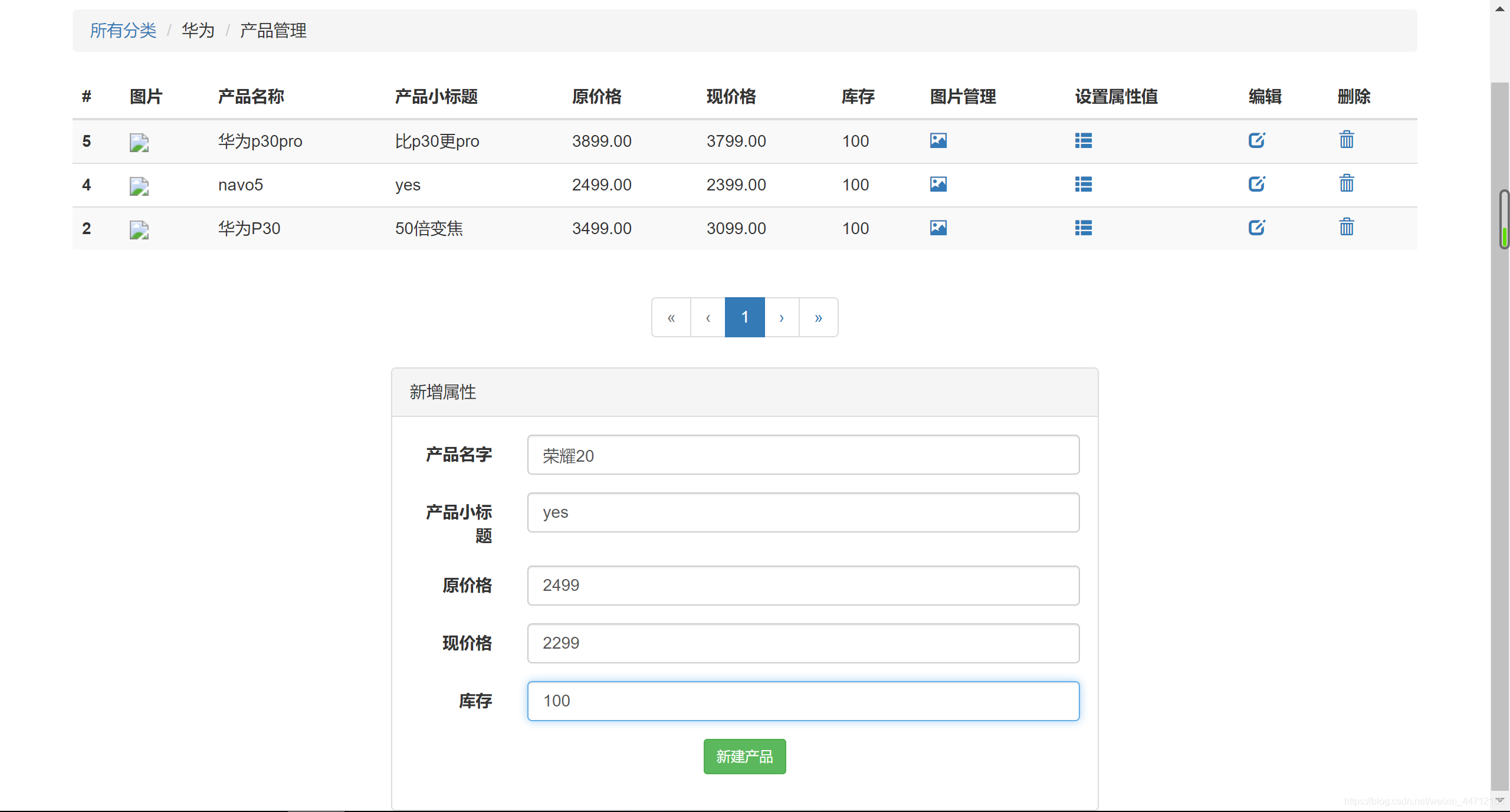This screenshot has width=1510, height=812.
Task: Click the navo5 product name cell
Action: click(241, 185)
